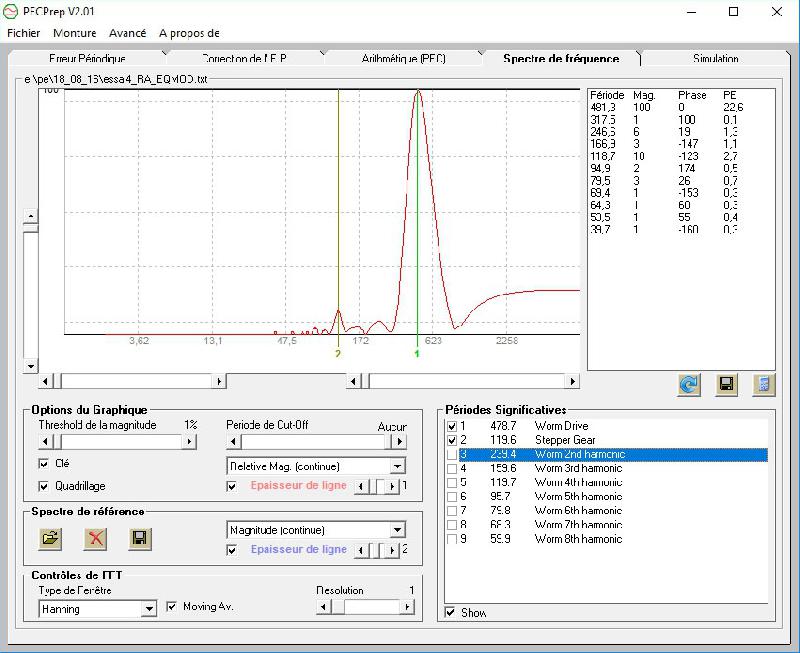Image resolution: width=800 pixels, height=653 pixels.
Task: Click the save peaks floppy icon
Action: pyautogui.click(x=727, y=385)
